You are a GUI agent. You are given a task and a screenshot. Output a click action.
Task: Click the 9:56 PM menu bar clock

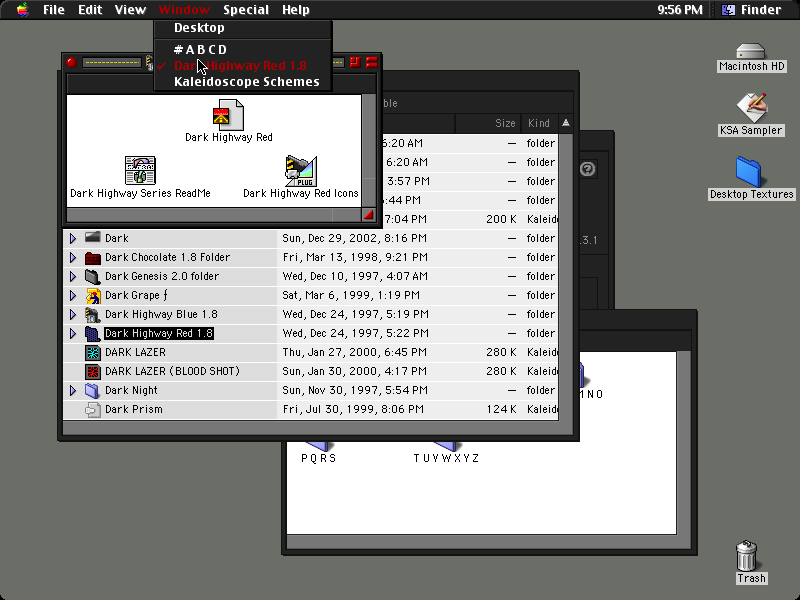click(x=680, y=10)
